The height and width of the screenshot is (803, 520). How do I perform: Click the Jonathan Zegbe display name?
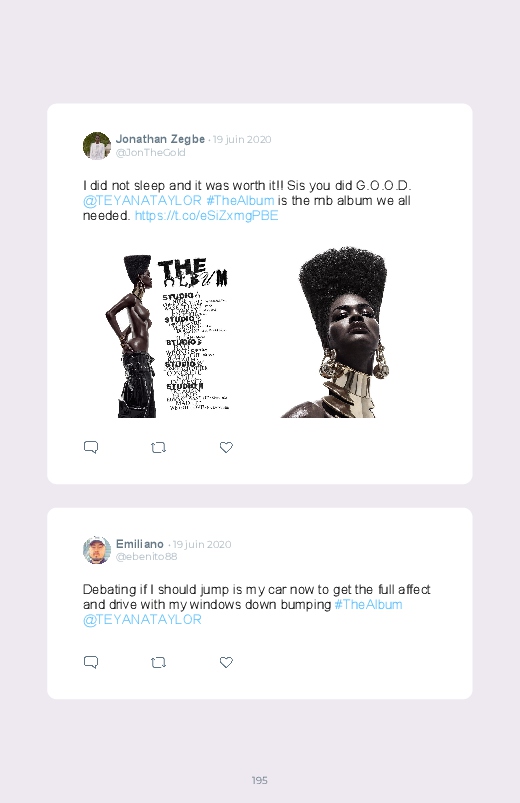160,139
